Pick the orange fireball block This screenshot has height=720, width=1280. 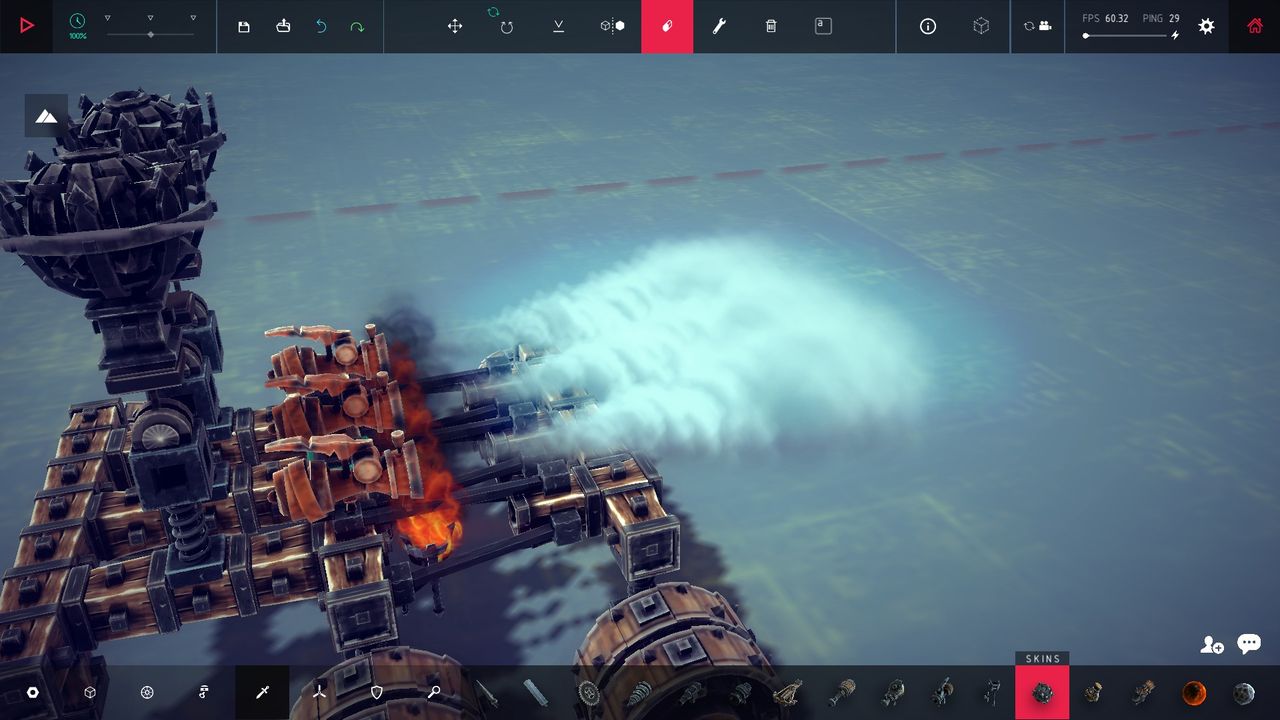point(1193,692)
